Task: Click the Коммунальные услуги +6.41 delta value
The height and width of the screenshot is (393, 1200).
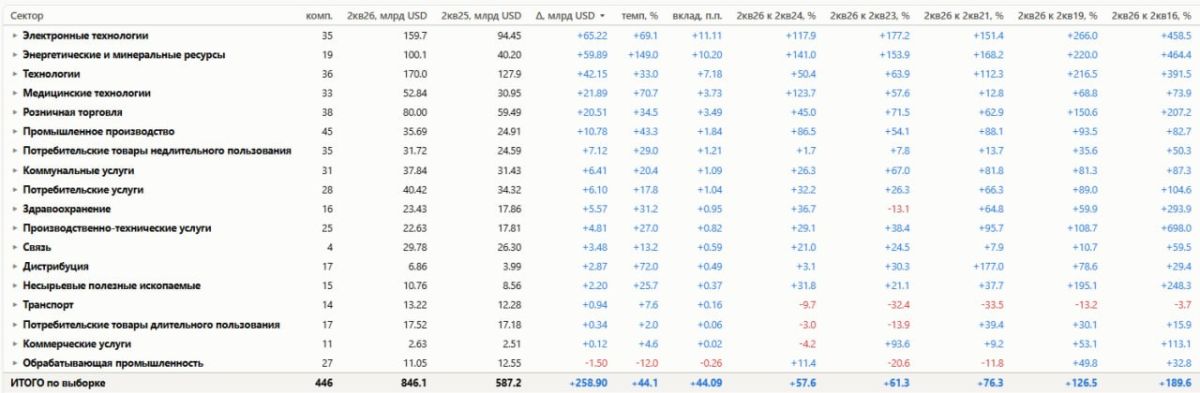Action: [x=592, y=170]
